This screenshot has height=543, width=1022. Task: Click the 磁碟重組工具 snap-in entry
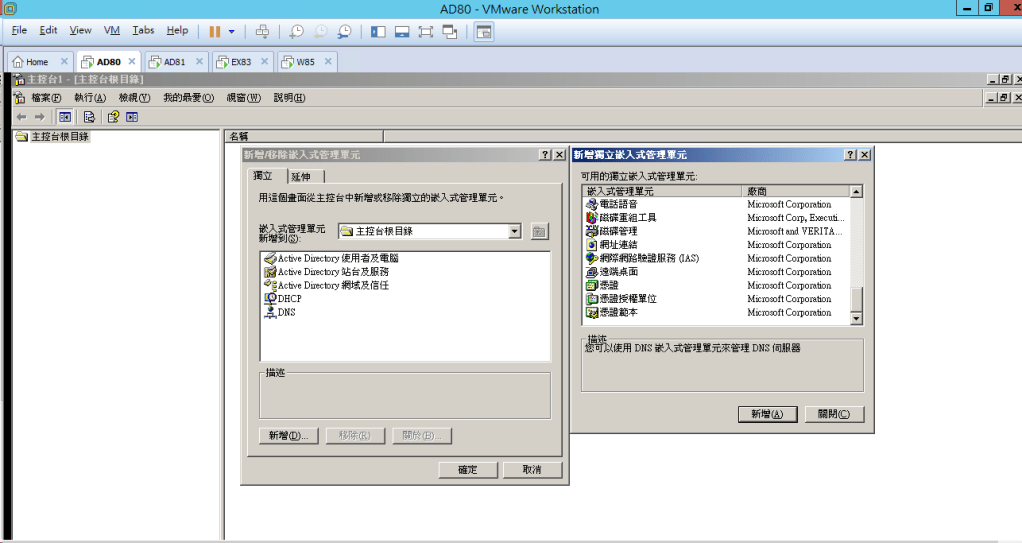(628, 218)
